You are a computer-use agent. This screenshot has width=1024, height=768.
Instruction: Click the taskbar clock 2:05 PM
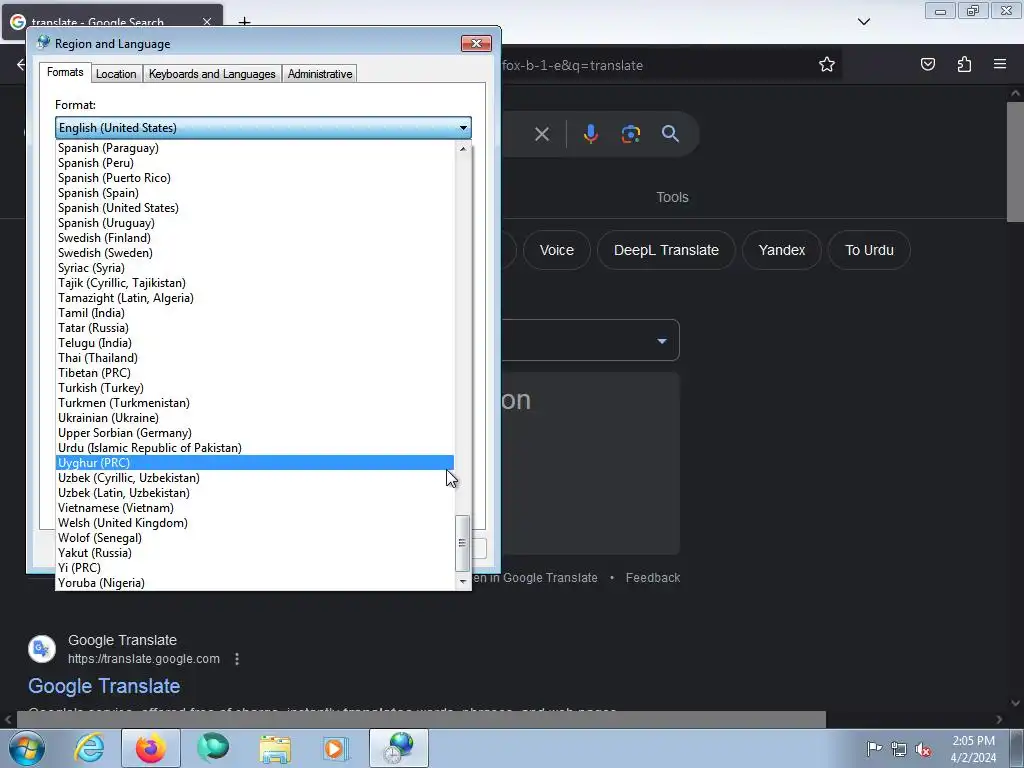pos(973,741)
